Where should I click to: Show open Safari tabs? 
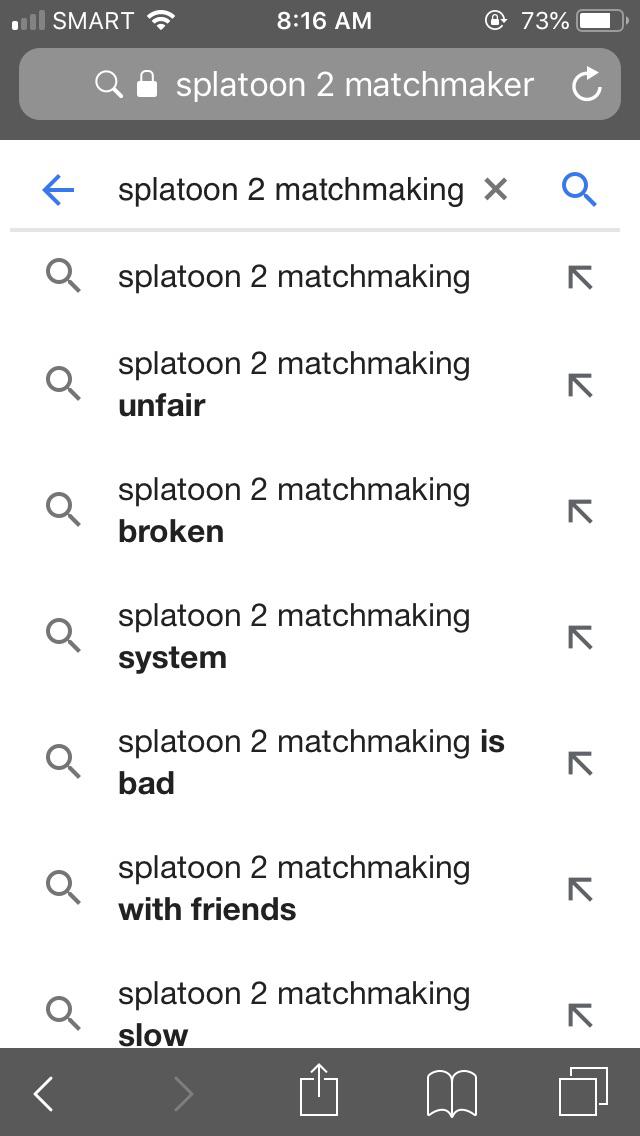click(x=583, y=1092)
